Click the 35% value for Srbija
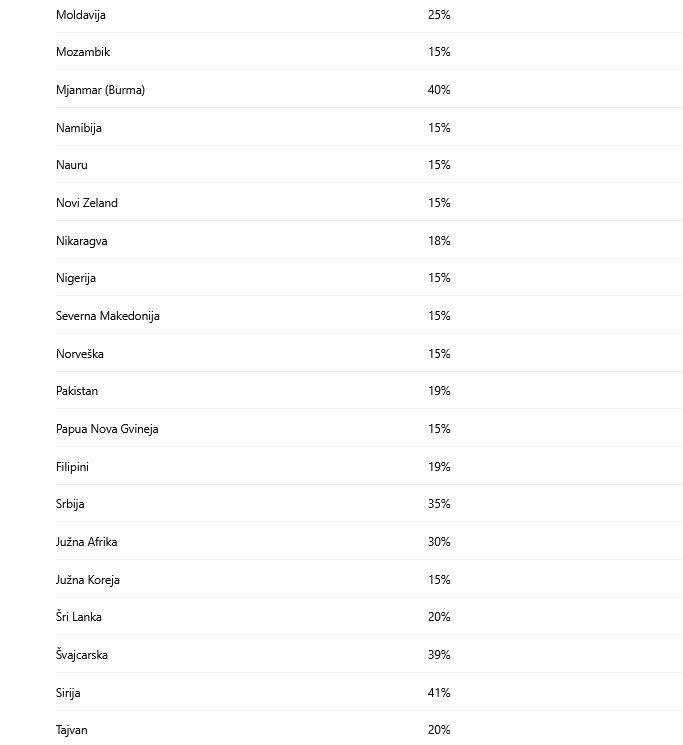Screen dimensions: 683x745 (x=439, y=504)
